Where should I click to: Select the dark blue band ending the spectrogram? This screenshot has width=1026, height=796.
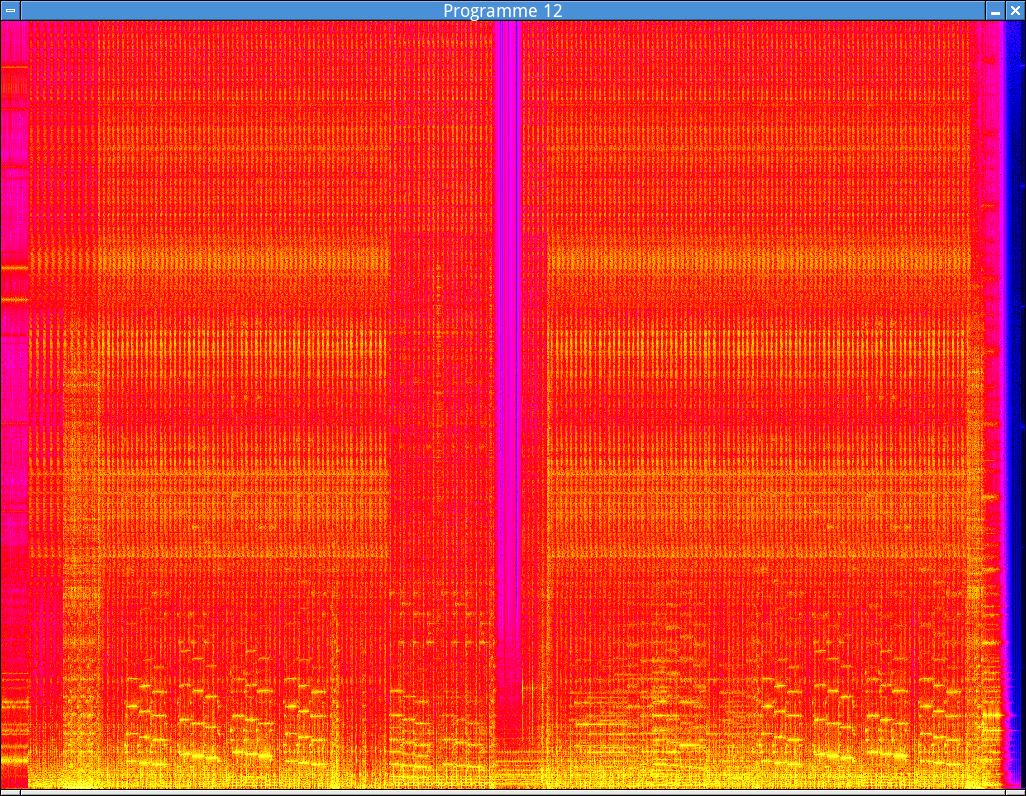1016,400
